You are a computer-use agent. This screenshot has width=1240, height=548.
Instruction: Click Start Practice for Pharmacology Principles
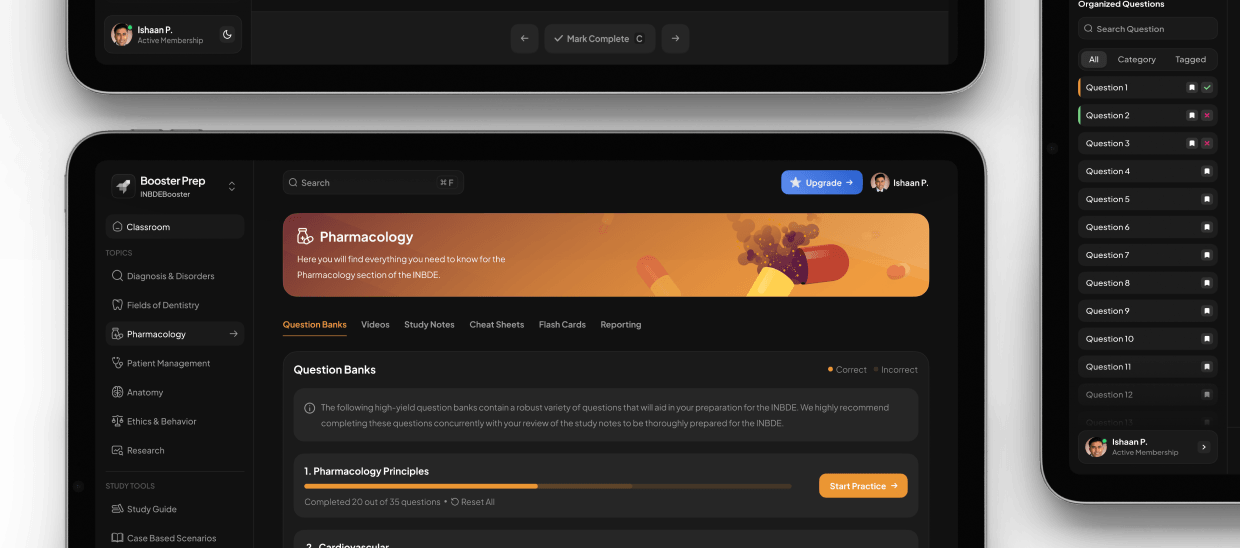click(863, 486)
